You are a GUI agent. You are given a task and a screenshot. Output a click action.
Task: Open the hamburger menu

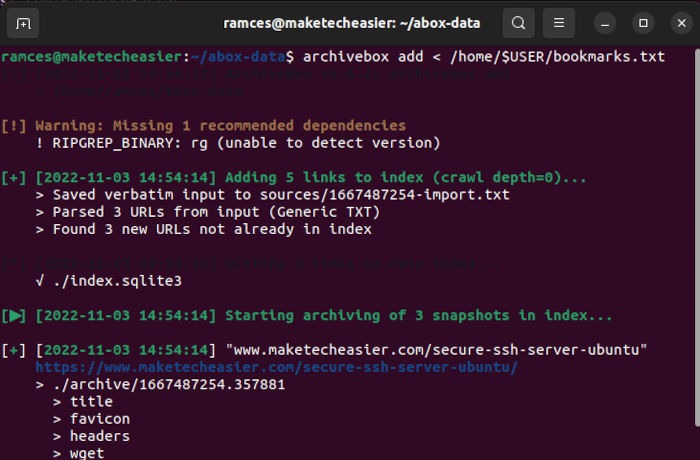(558, 23)
